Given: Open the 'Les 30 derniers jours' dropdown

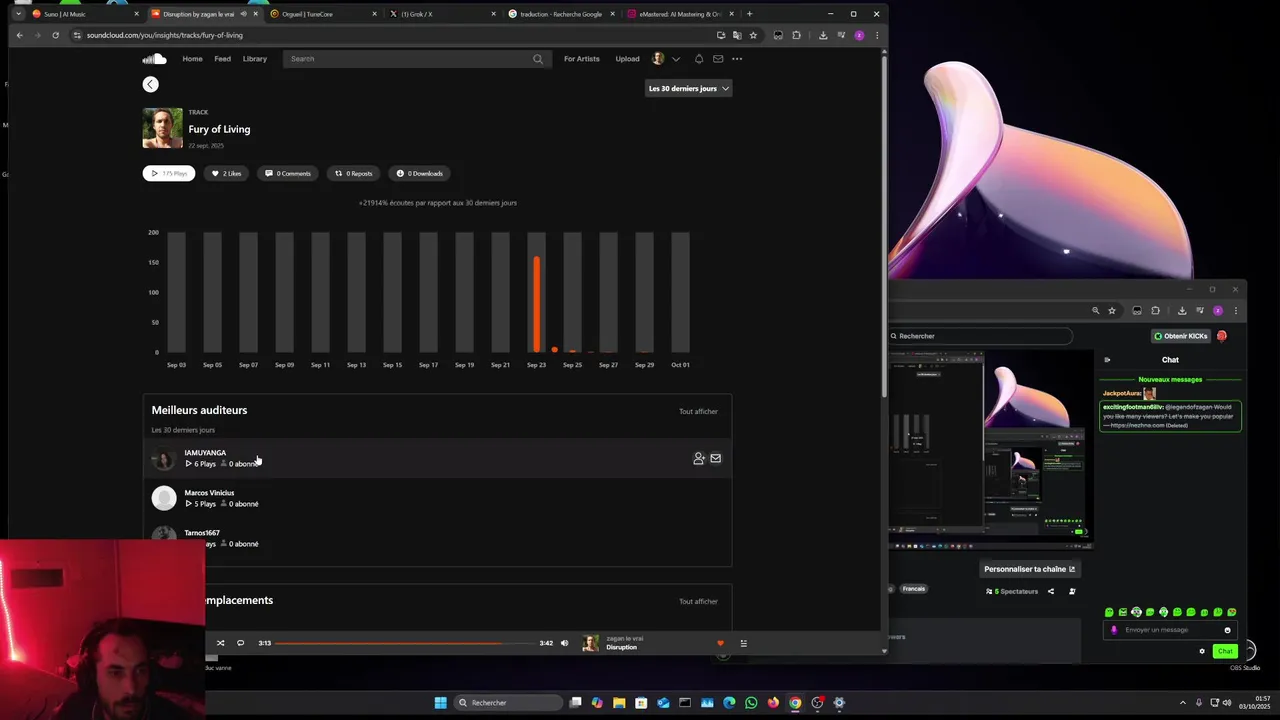Looking at the screenshot, I should pos(689,88).
